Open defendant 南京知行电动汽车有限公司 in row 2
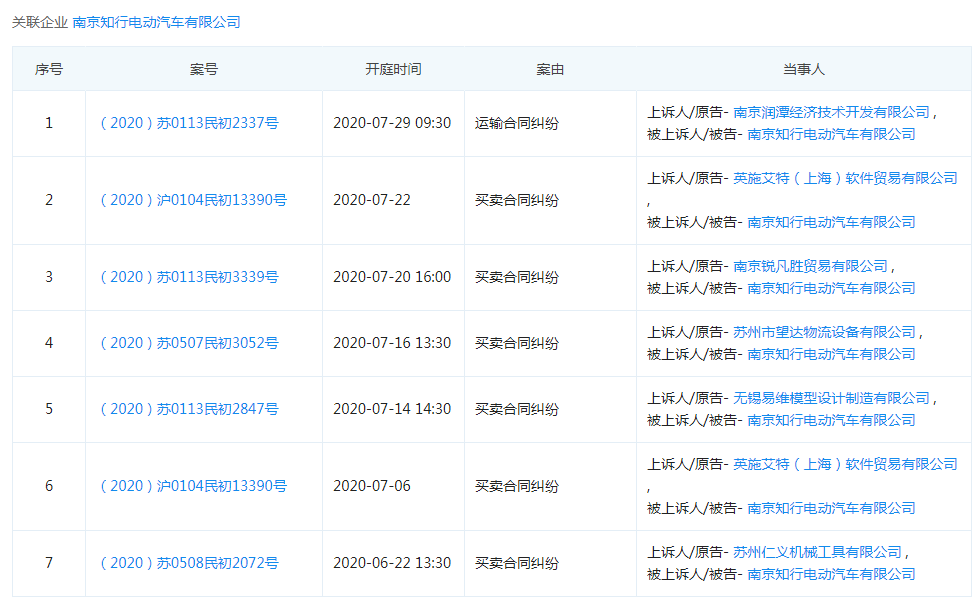Image resolution: width=979 pixels, height=615 pixels. [831, 222]
